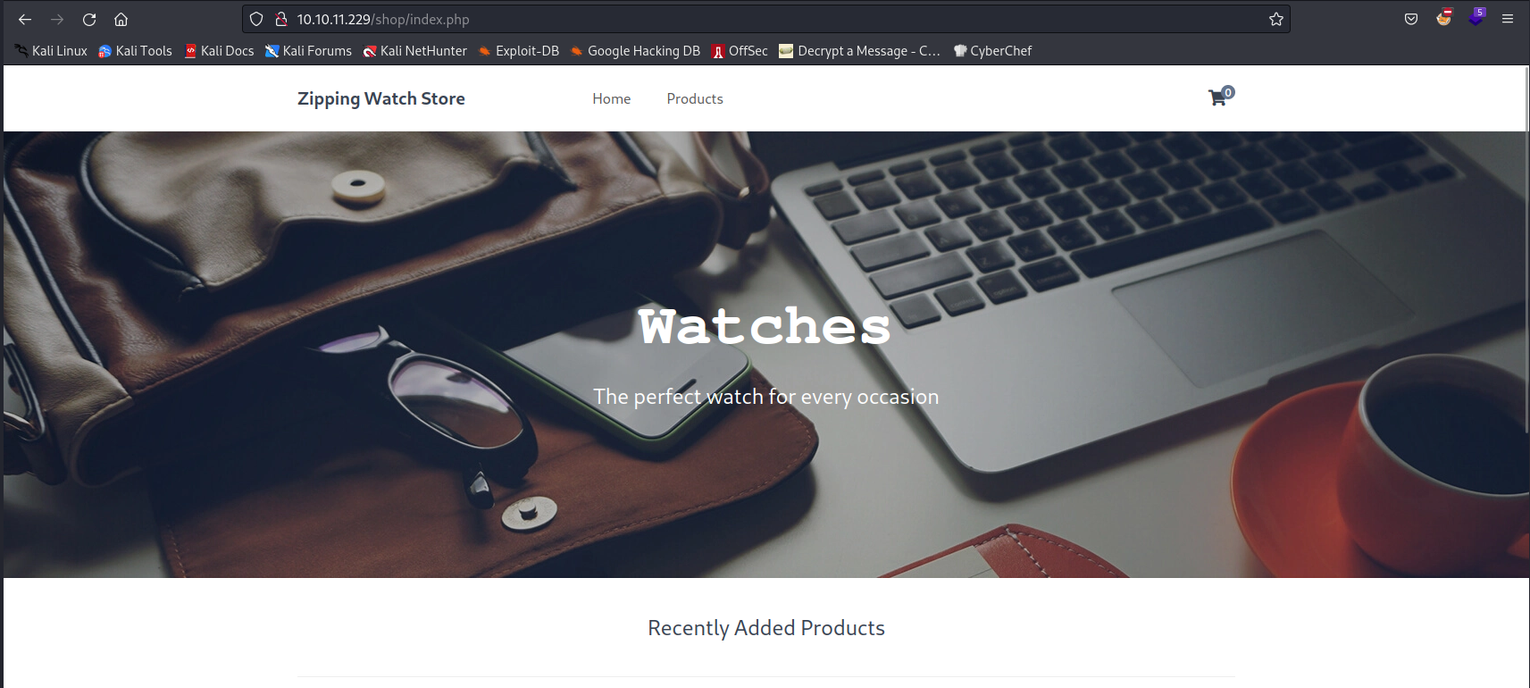Open the Pocket save icon

pos(1411,19)
